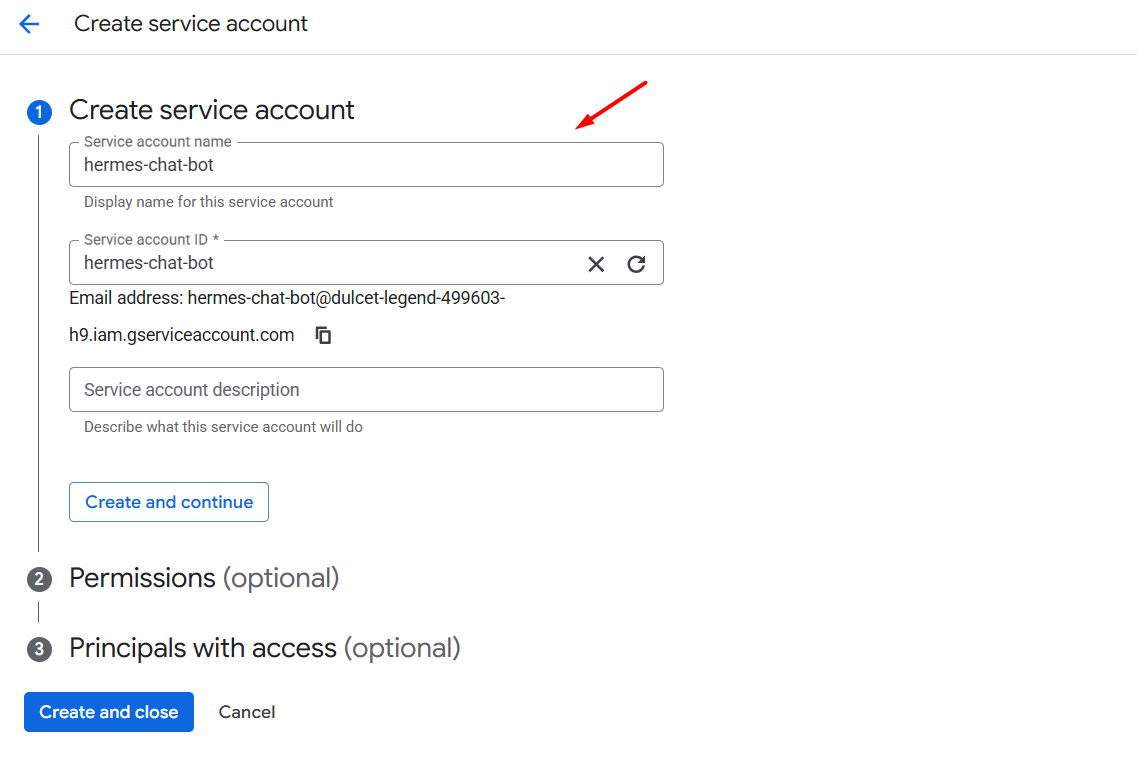Clear the Service account ID field

pos(596,264)
